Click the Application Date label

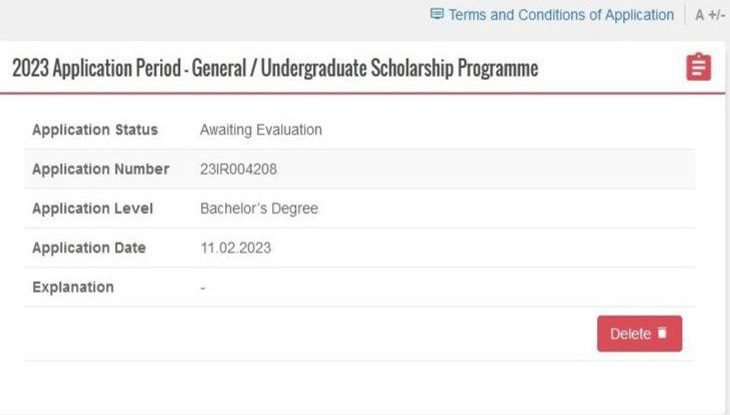coord(89,248)
